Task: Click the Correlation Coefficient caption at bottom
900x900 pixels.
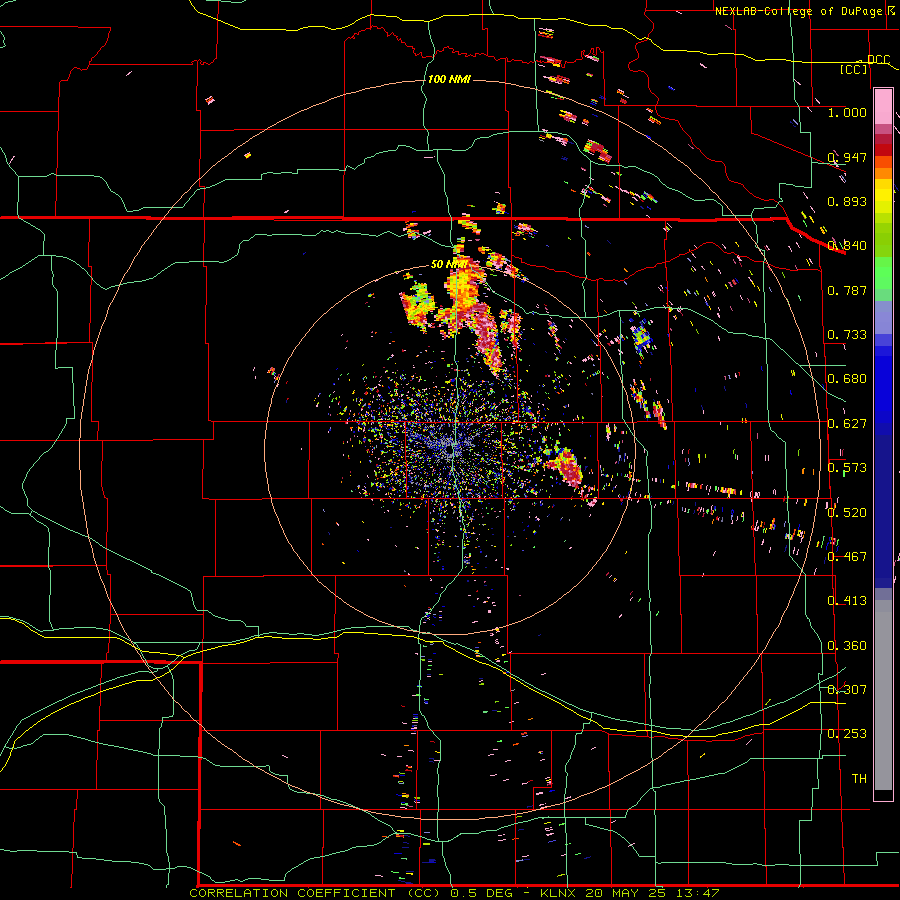Action: (x=454, y=893)
